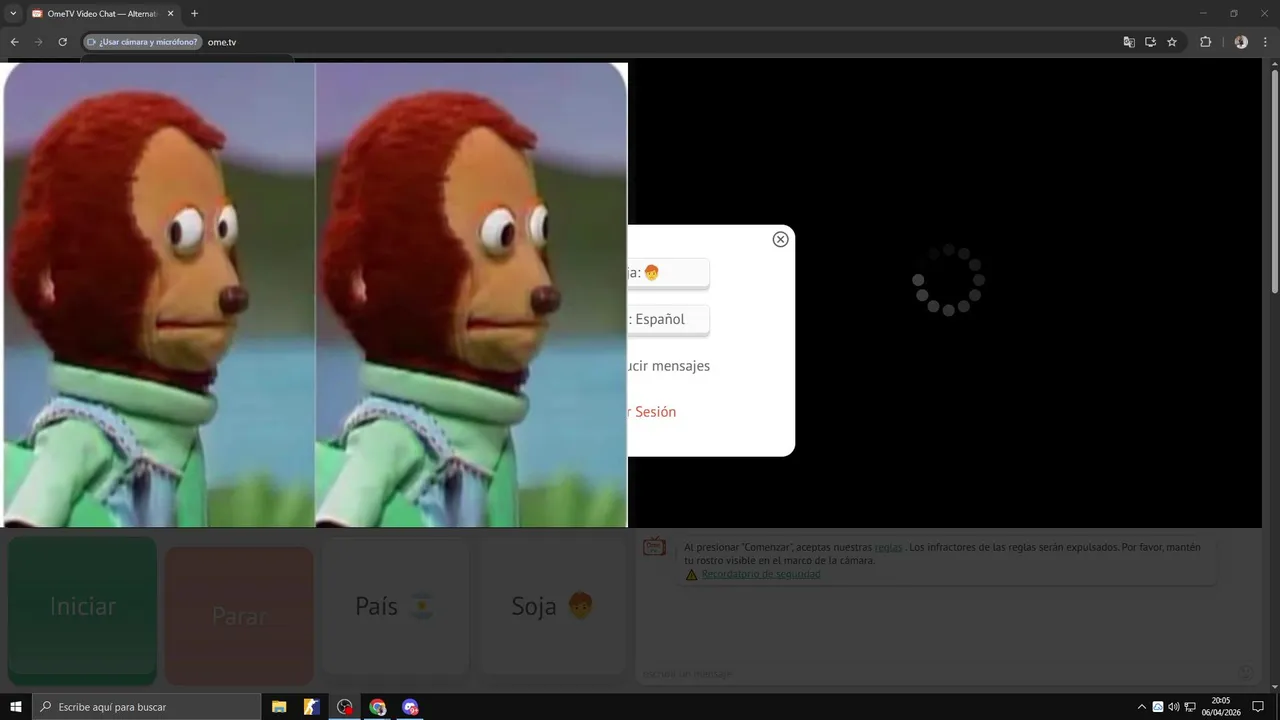Open the gender selector in the popup
This screenshot has height=720, width=1280.
tap(668, 273)
